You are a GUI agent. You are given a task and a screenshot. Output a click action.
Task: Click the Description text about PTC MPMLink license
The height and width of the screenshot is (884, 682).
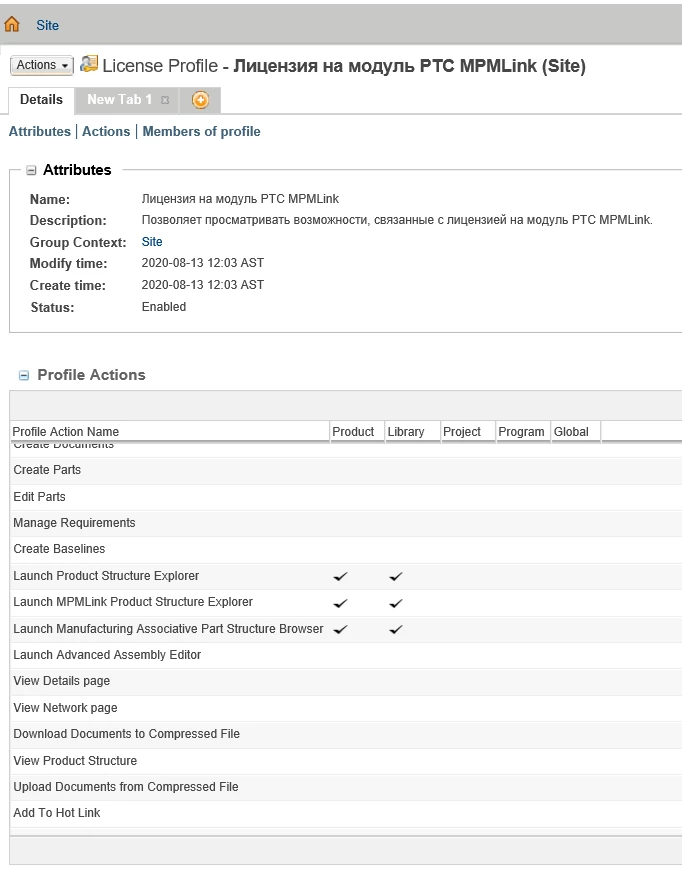(x=397, y=220)
